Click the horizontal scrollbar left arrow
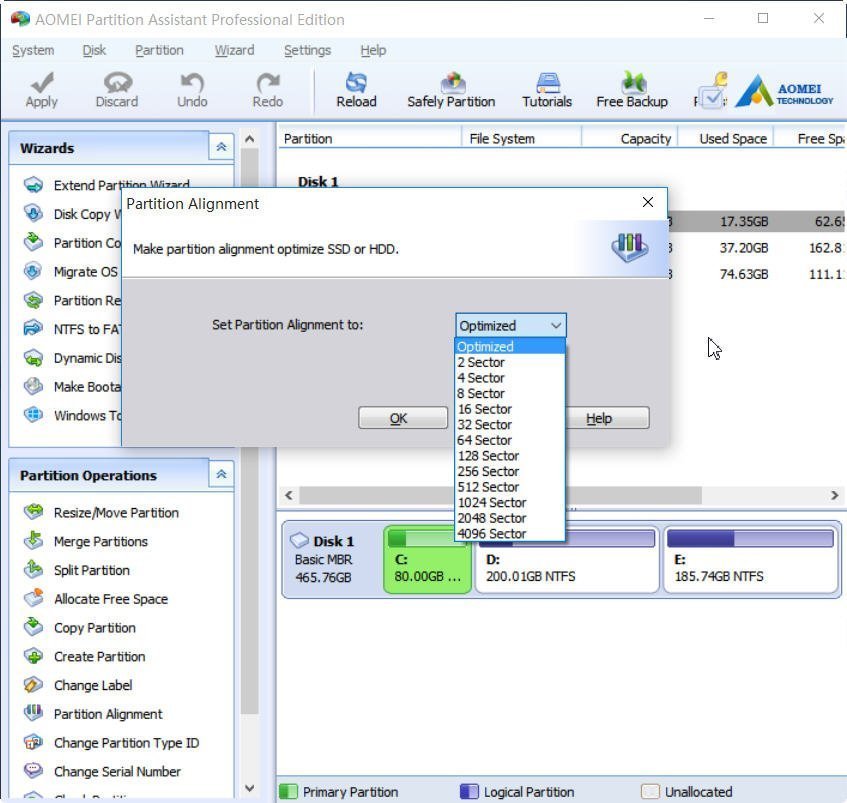847x803 pixels. pos(289,495)
